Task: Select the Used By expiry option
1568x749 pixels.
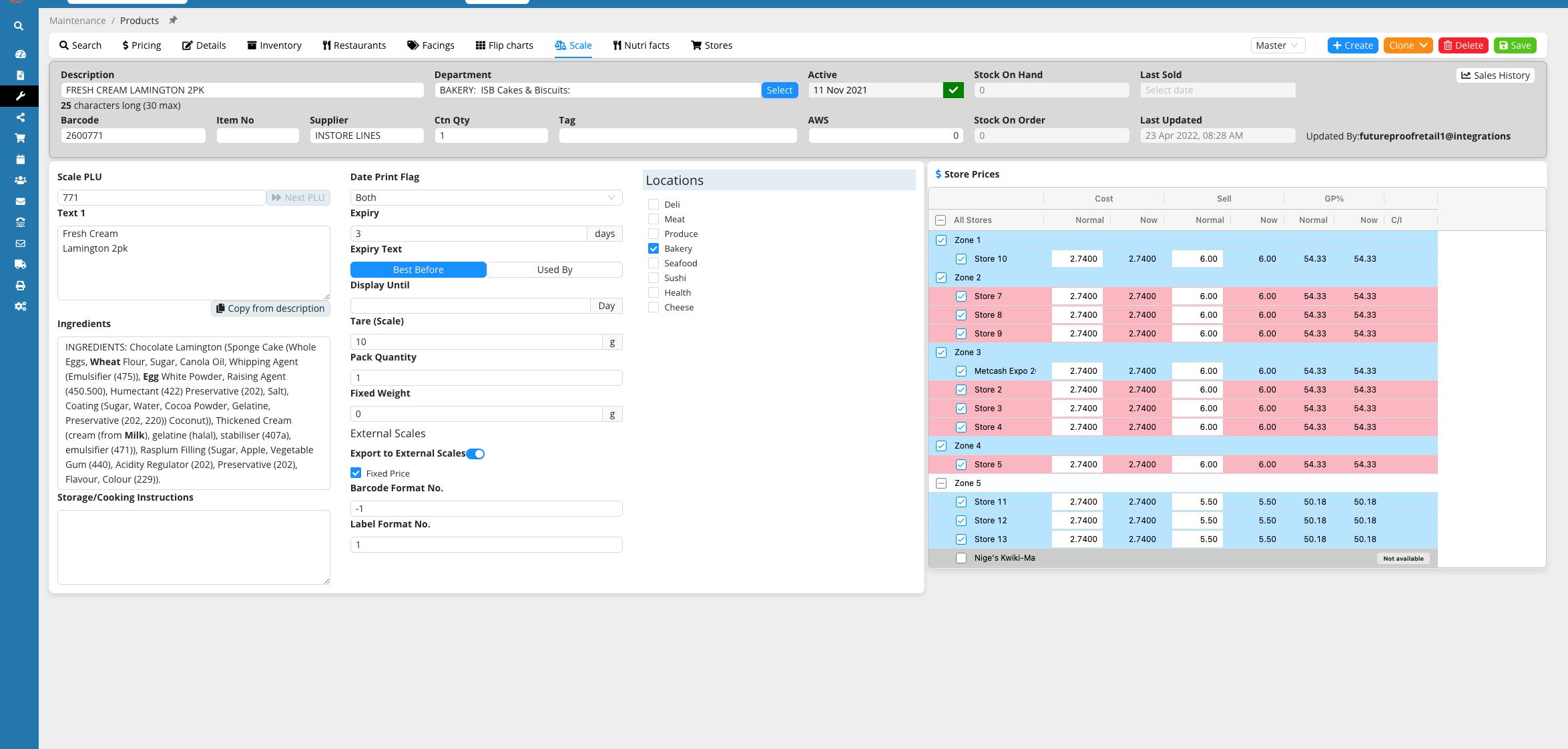Action: pyautogui.click(x=554, y=270)
